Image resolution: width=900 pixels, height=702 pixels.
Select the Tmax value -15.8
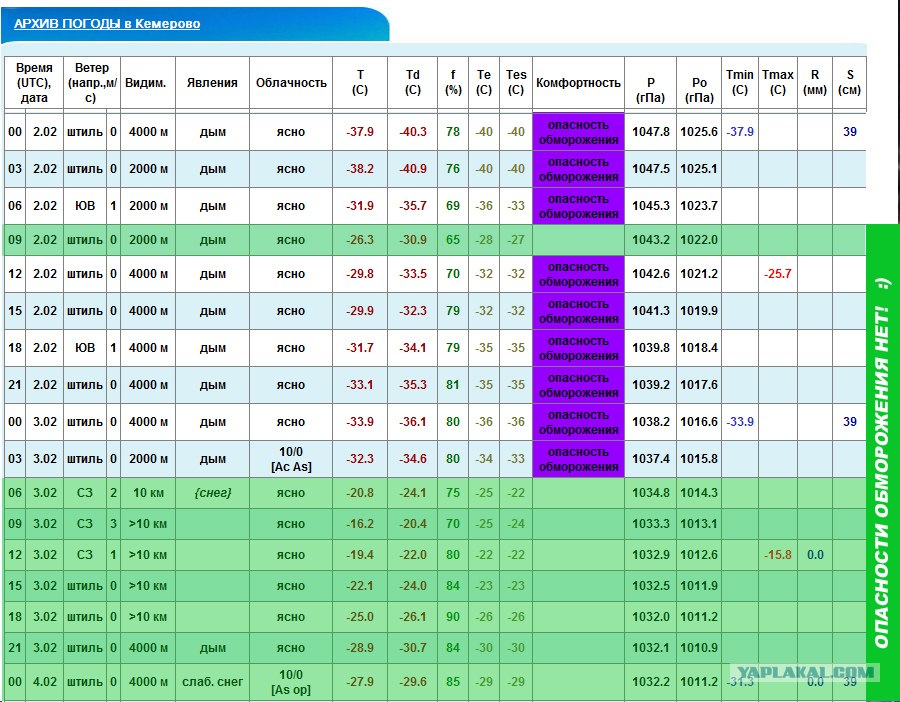tap(778, 554)
